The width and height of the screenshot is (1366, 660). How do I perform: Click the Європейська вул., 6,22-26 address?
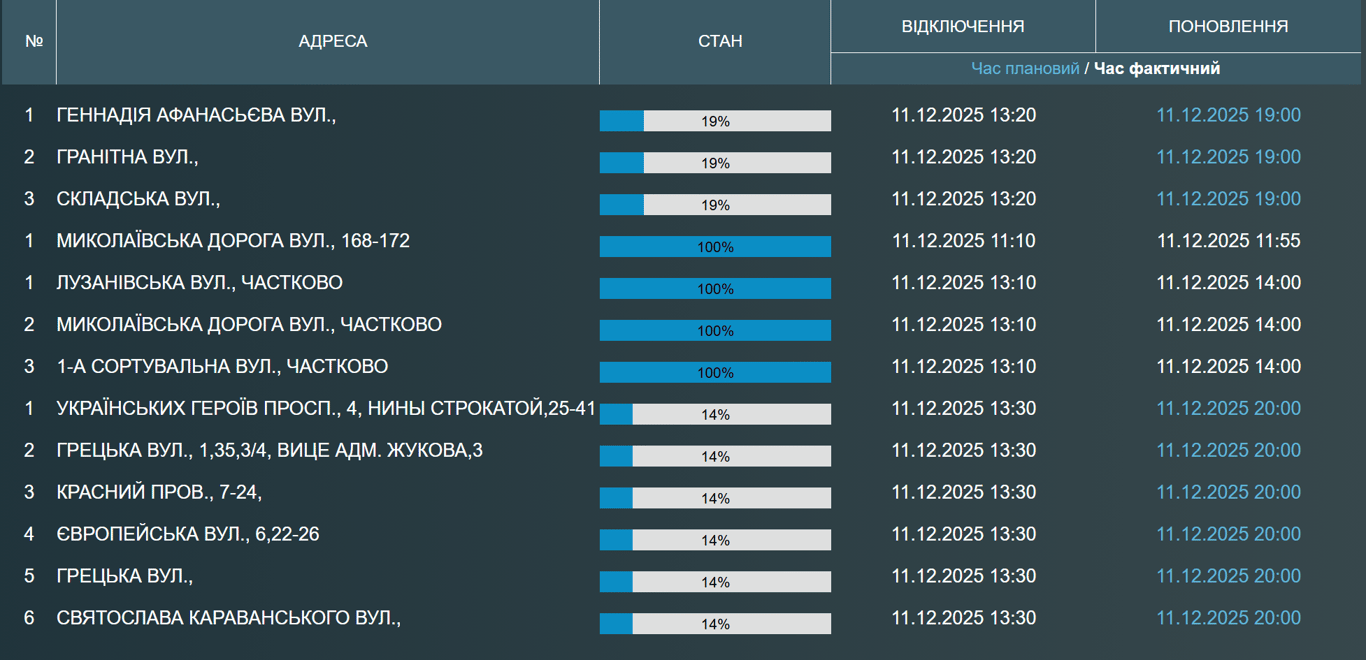coord(188,534)
